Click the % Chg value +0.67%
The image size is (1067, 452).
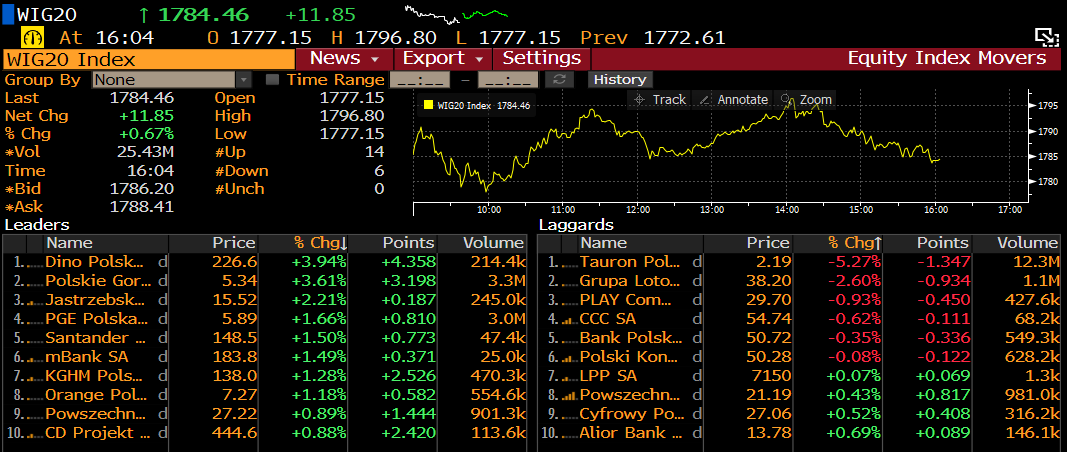(x=146, y=133)
